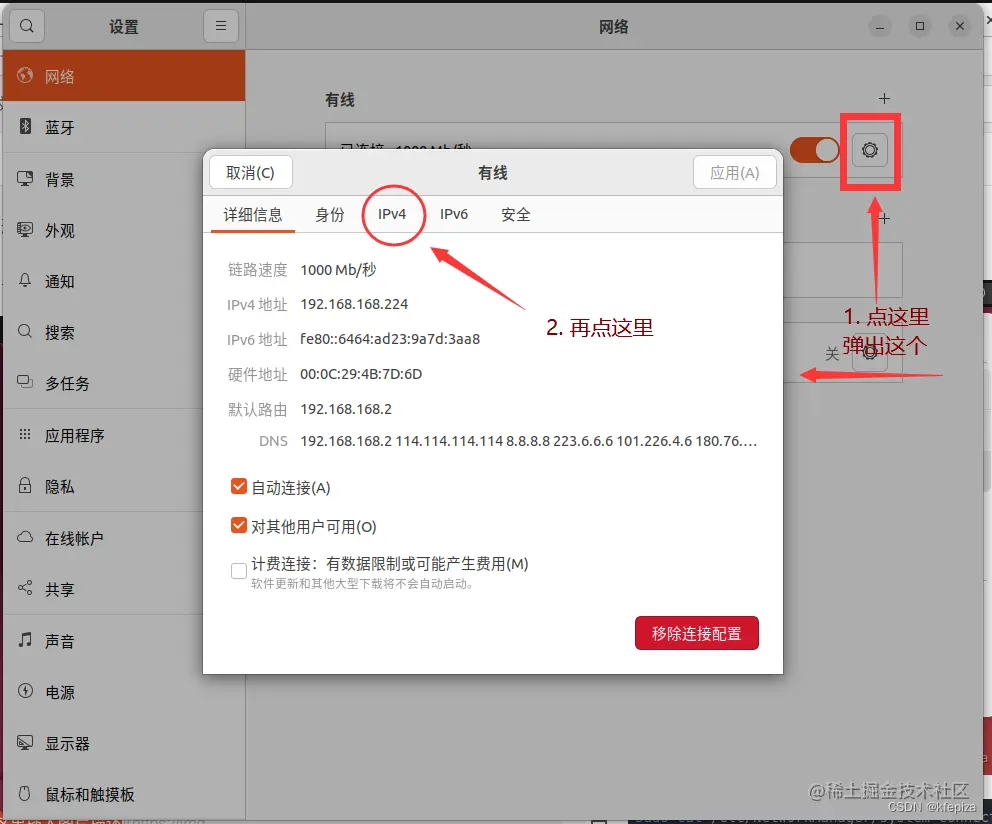
Task: Open the hamburger menu in Settings titlebar
Action: point(220,25)
